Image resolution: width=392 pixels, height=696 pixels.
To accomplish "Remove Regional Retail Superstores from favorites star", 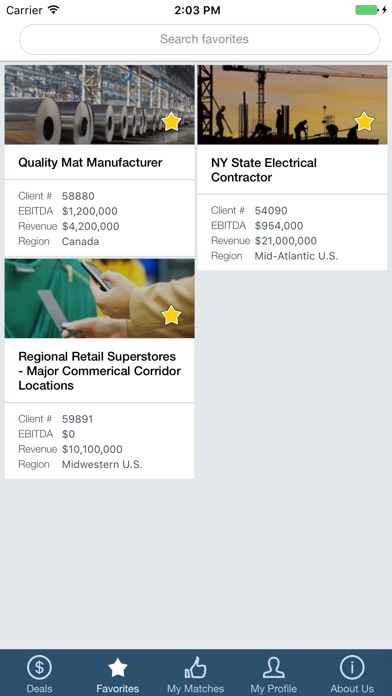I will coord(171,315).
